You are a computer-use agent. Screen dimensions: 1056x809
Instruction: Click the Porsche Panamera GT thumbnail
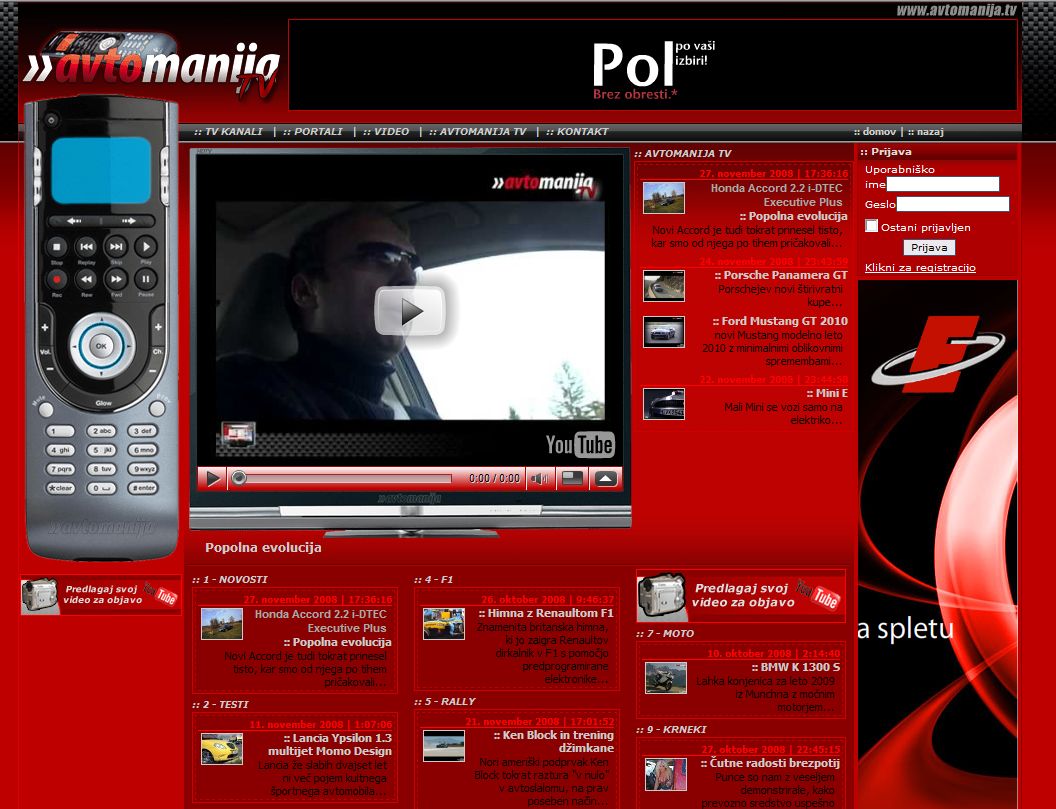pos(663,286)
